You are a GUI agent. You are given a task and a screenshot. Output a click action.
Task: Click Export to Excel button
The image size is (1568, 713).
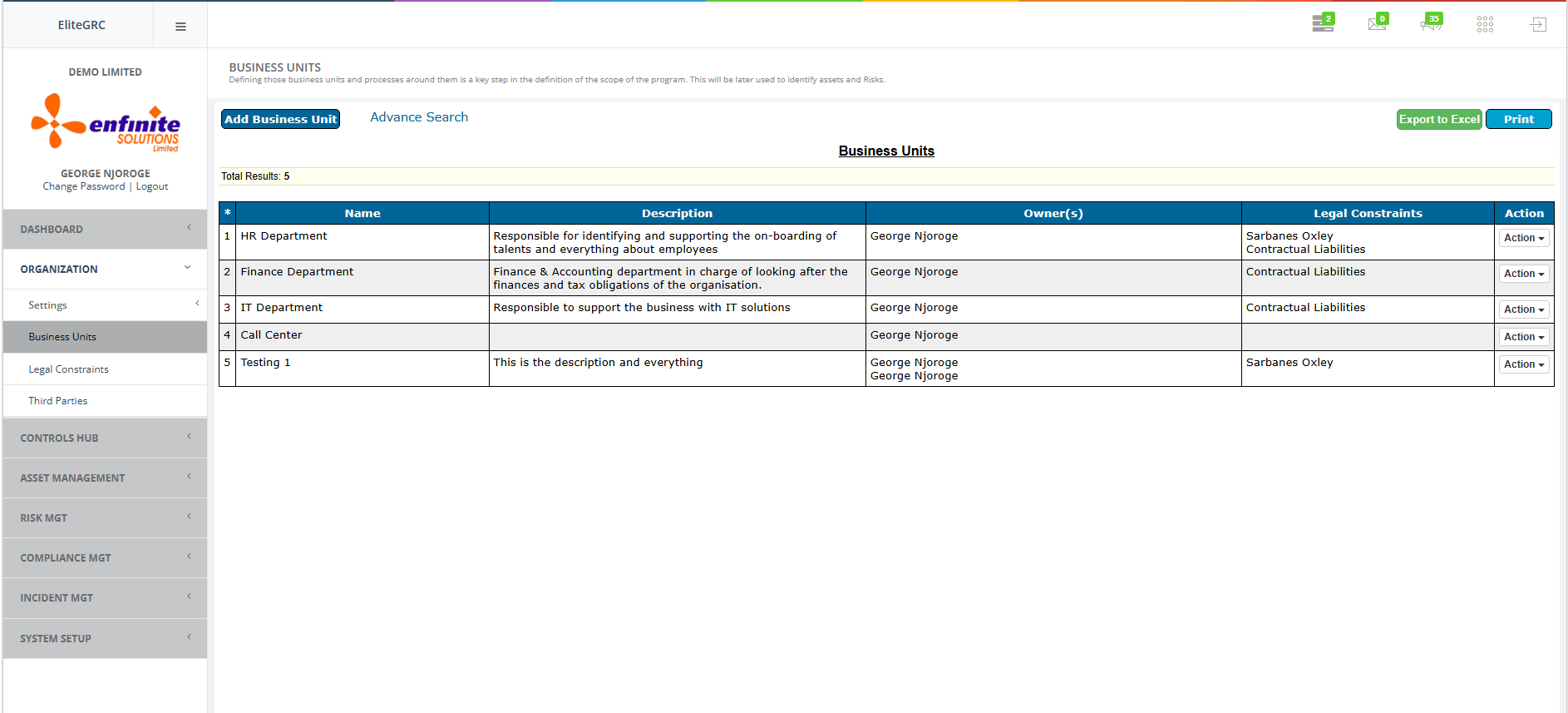point(1439,119)
